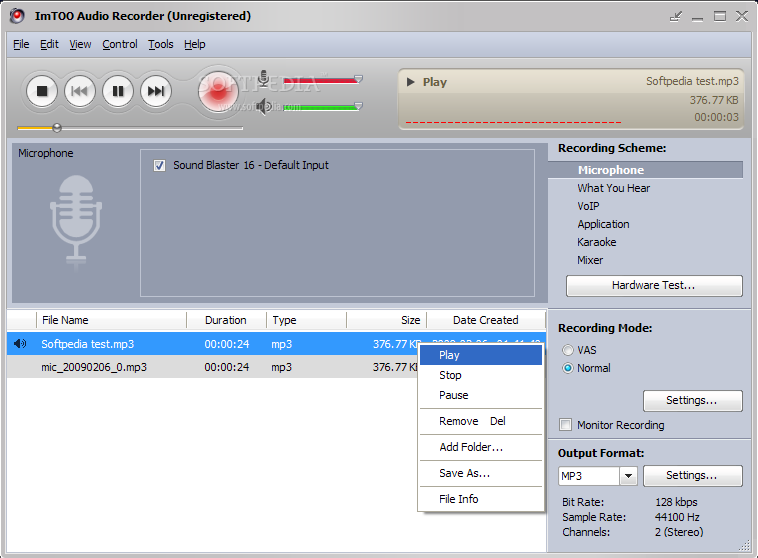Click the speaker volume icon
The image size is (758, 558).
click(263, 106)
